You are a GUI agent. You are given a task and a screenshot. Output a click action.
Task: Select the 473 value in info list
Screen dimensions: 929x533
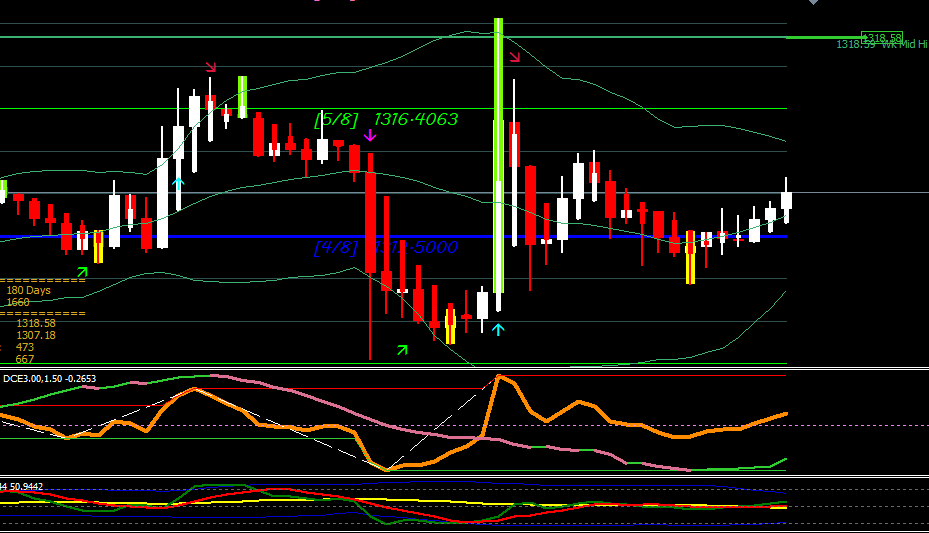point(25,347)
